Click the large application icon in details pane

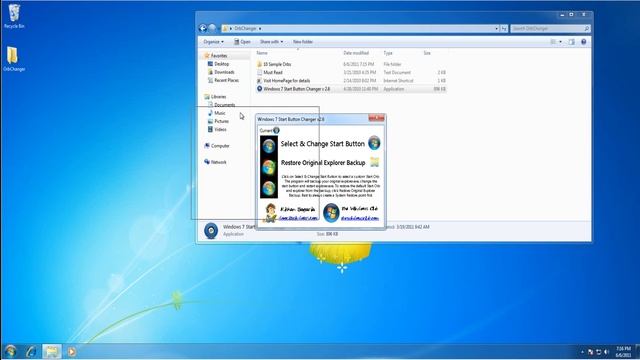(211, 231)
